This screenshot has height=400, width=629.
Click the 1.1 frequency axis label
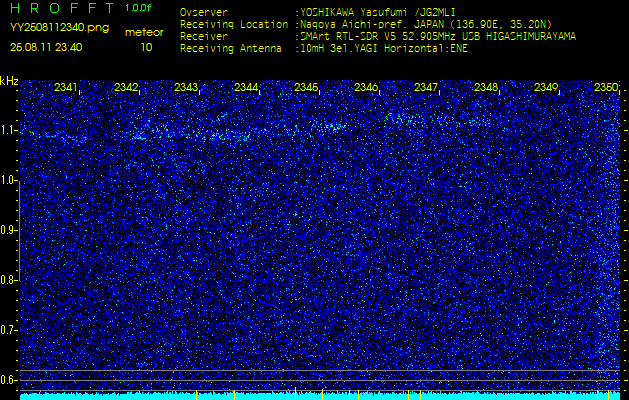(x=8, y=130)
